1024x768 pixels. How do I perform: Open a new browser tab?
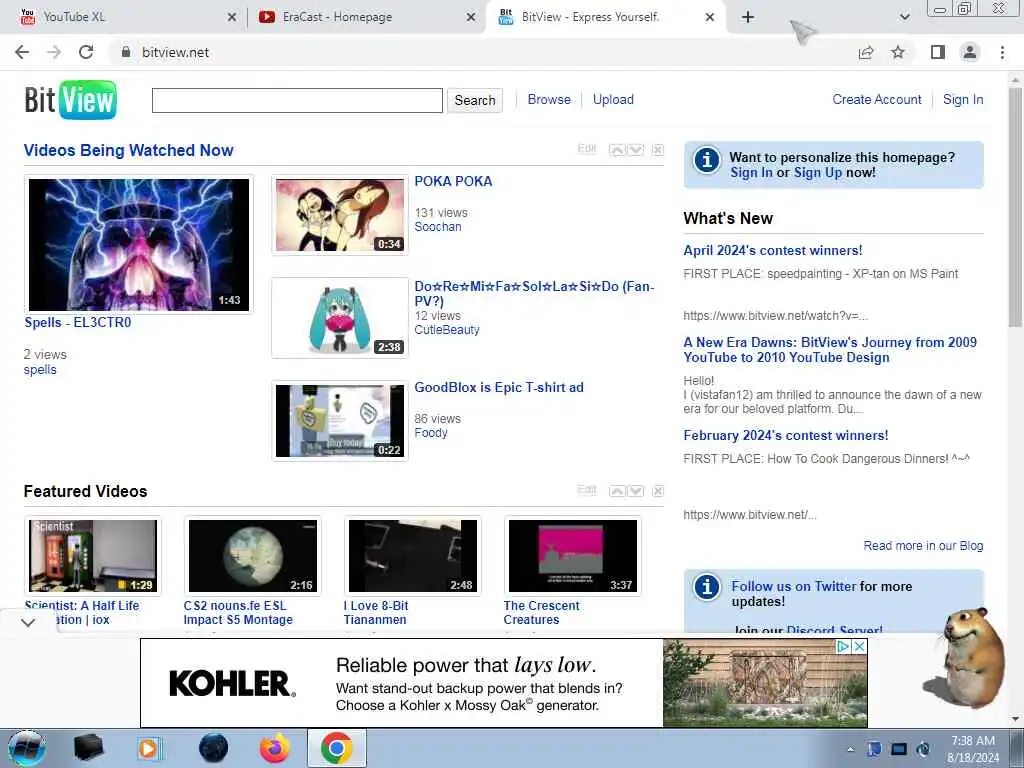pyautogui.click(x=748, y=17)
